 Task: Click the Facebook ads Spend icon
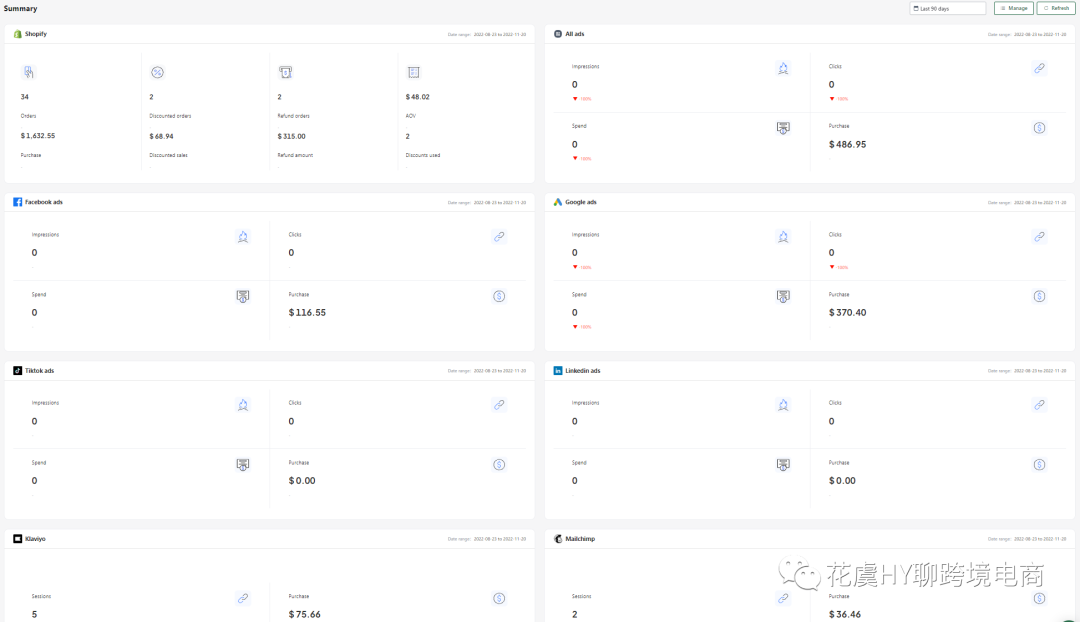point(243,296)
